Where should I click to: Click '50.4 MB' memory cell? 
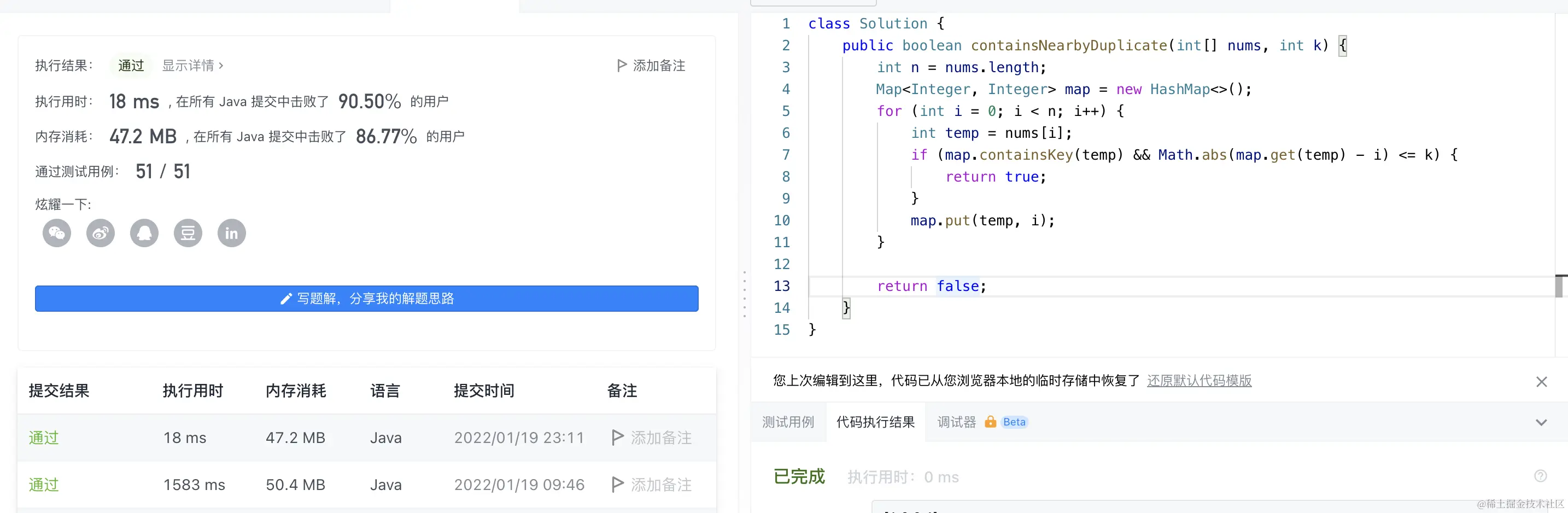[x=295, y=485]
